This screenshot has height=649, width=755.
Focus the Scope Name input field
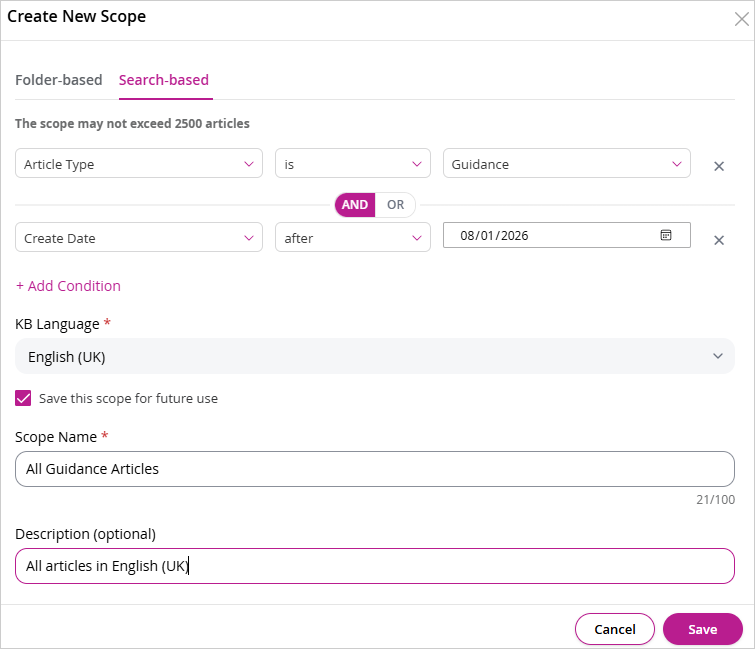[375, 469]
